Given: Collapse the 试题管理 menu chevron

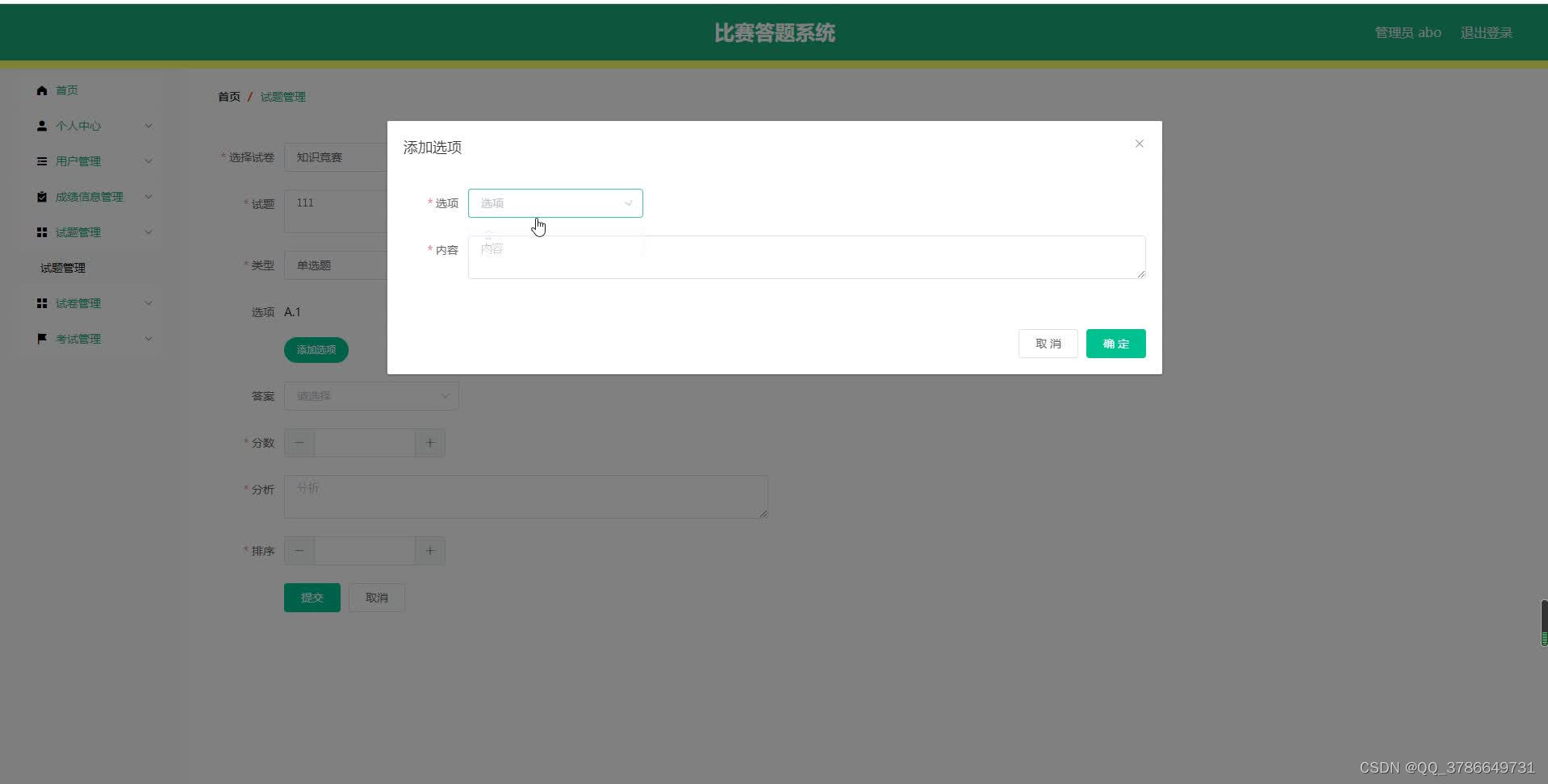Looking at the screenshot, I should pos(149,232).
